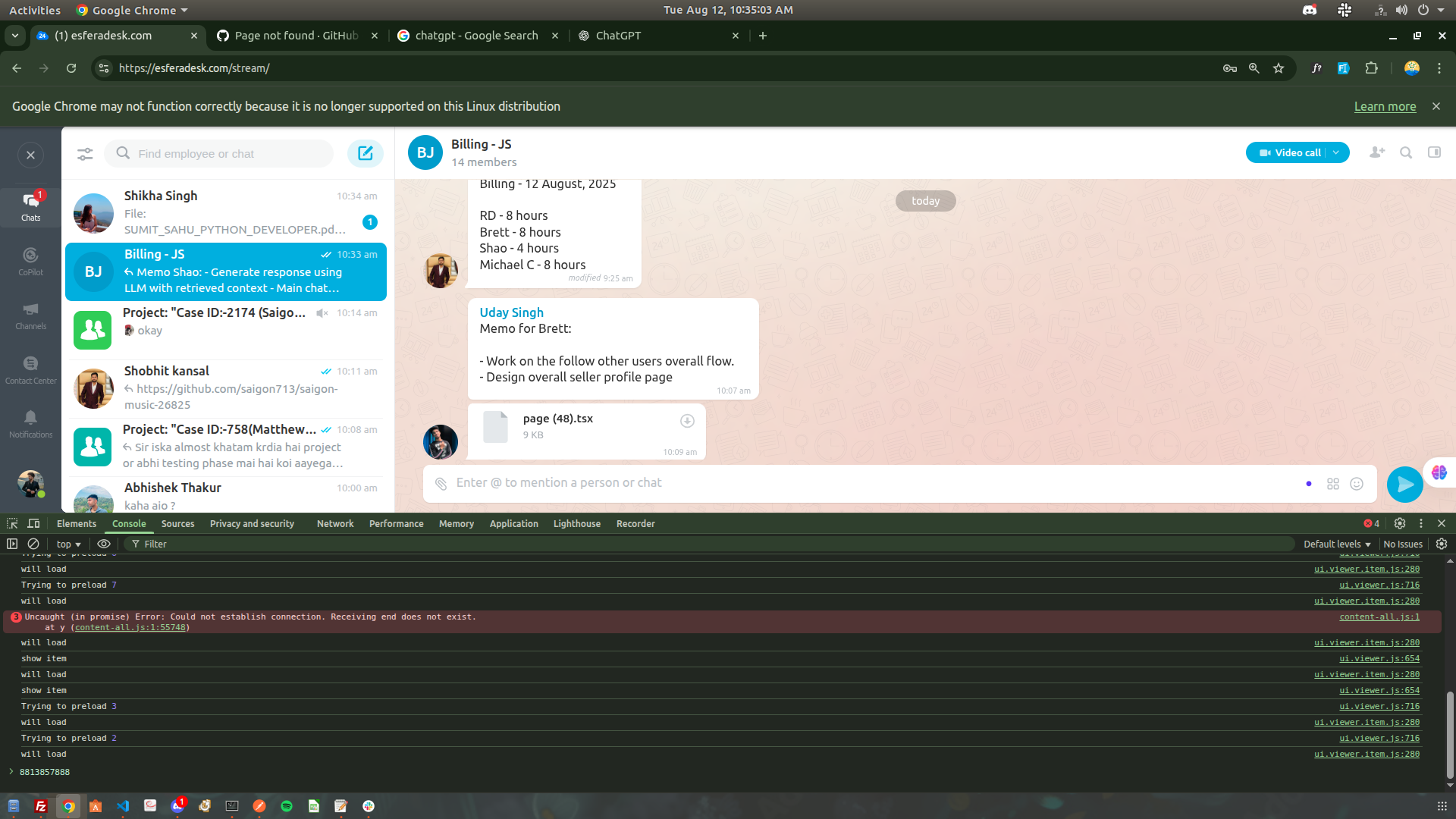Open chat list filter settings icon

click(85, 154)
